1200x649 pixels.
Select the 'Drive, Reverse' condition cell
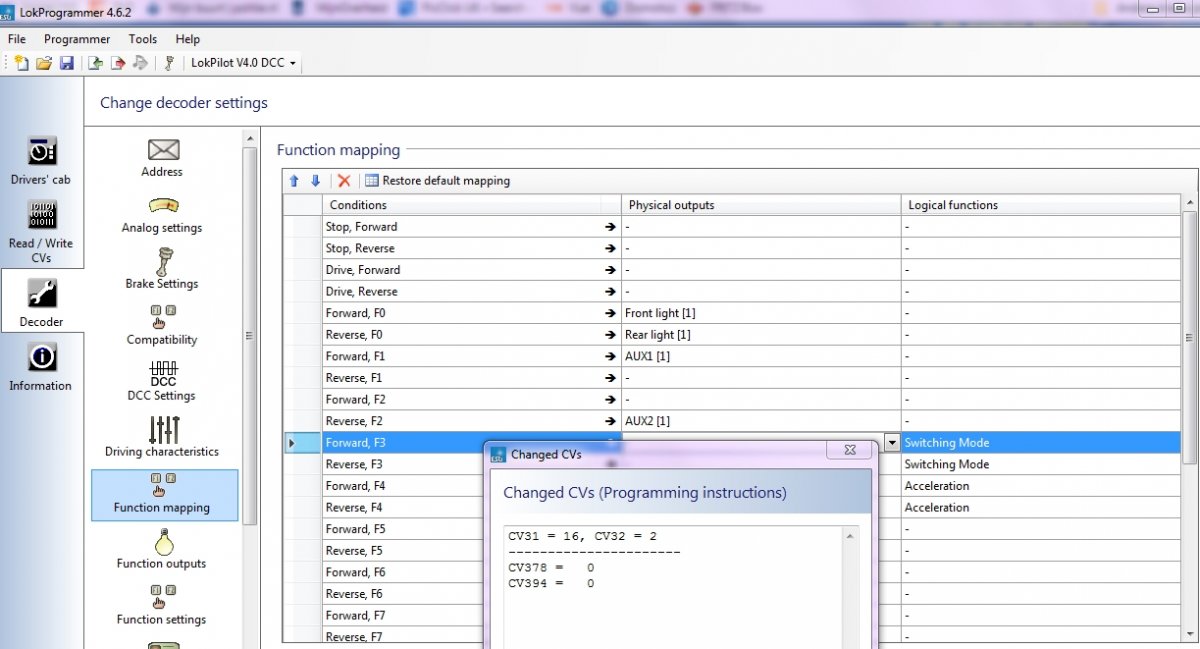pyautogui.click(x=472, y=292)
